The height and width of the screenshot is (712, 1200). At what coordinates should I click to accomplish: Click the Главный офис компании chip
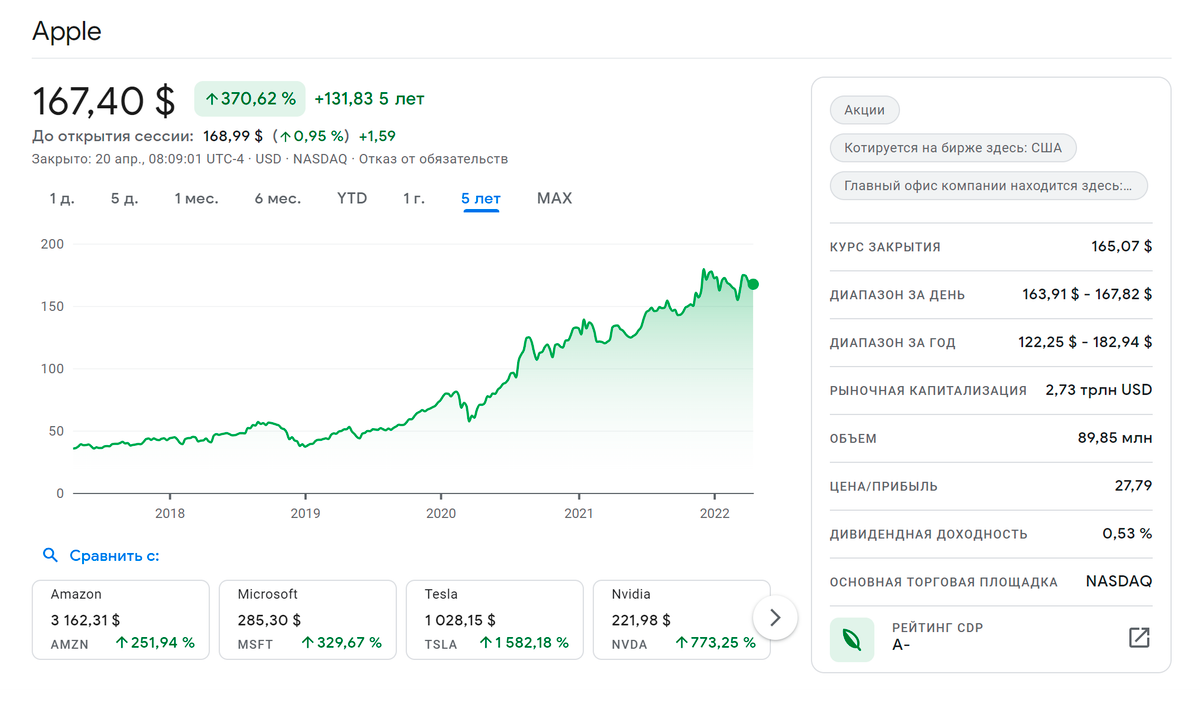pyautogui.click(x=989, y=186)
